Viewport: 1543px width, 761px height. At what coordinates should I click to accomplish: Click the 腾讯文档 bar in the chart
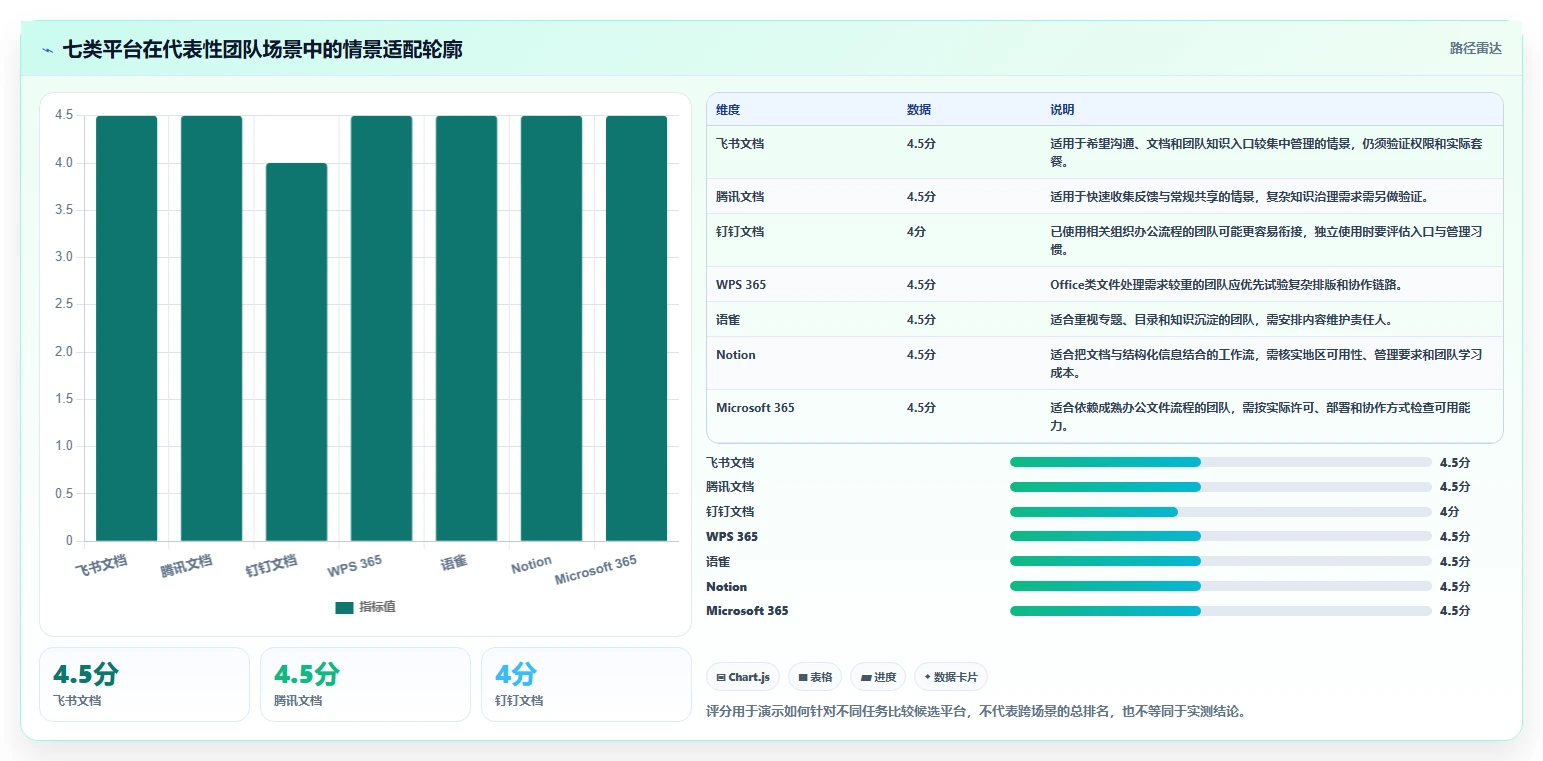pyautogui.click(x=211, y=328)
